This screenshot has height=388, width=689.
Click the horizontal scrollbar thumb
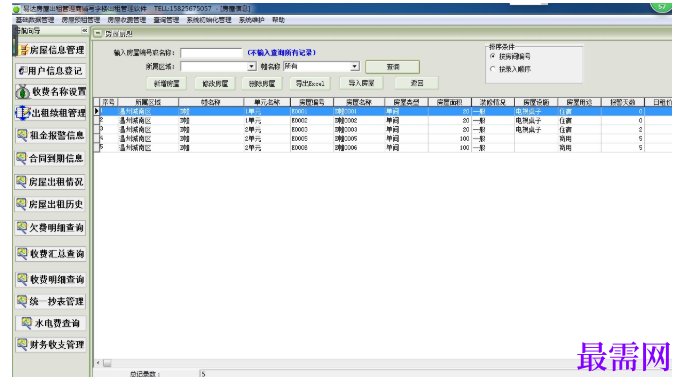point(107,363)
